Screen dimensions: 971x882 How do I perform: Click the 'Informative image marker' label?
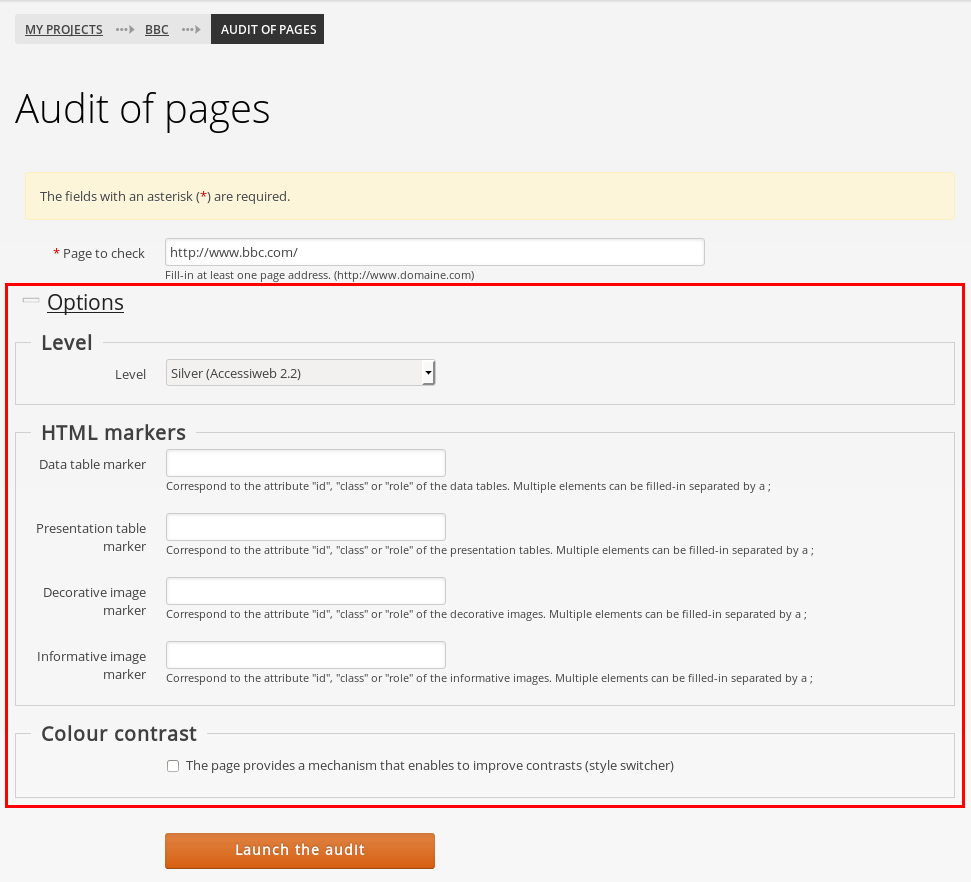click(x=91, y=665)
